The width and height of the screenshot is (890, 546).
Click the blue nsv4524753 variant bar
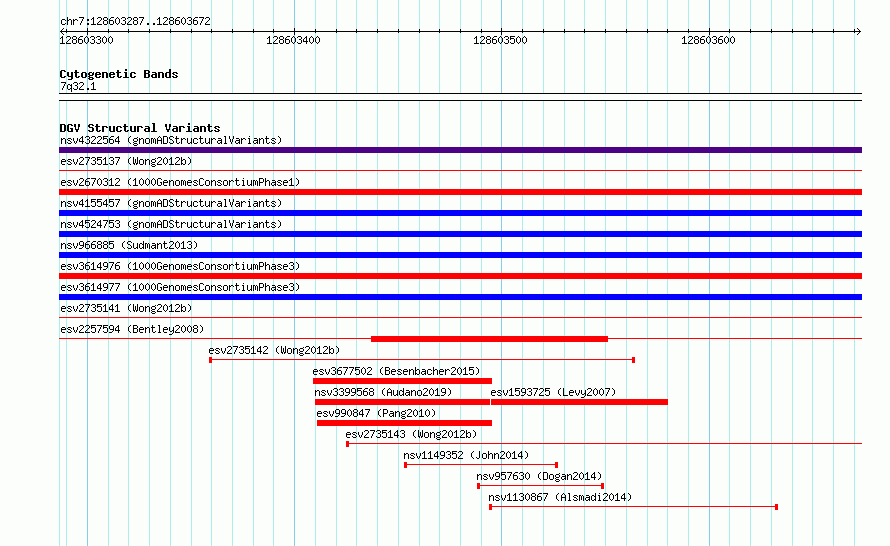460,234
